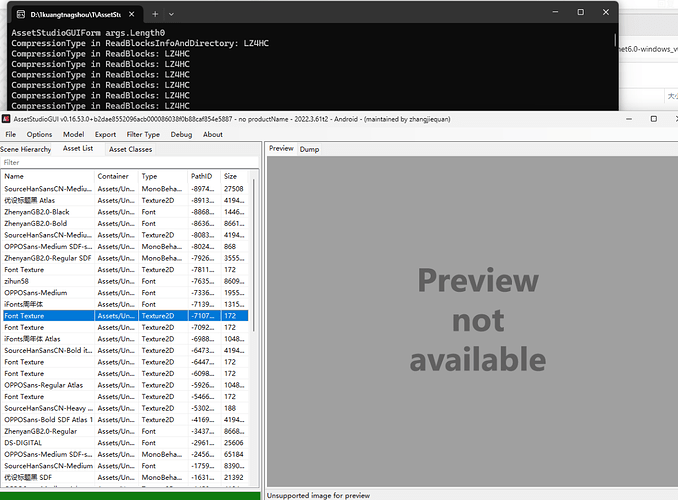Switch to the Dump tab

click(309, 149)
